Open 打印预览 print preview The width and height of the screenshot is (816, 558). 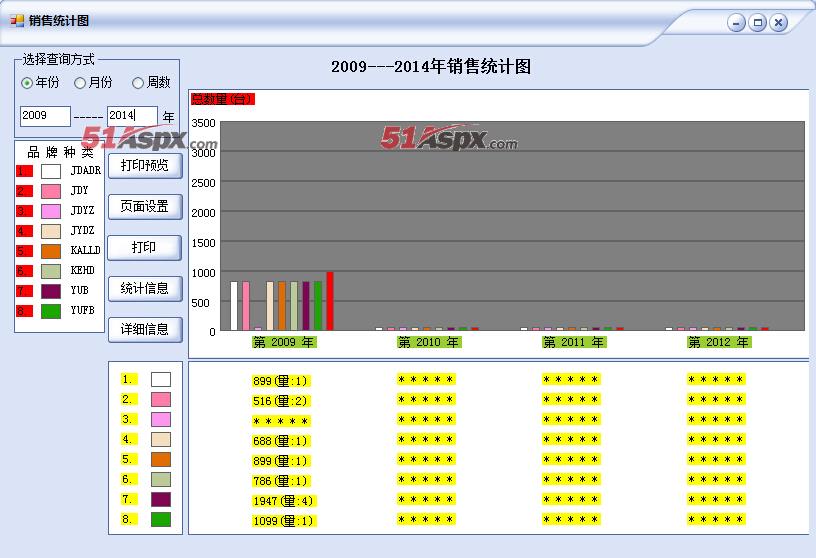145,165
